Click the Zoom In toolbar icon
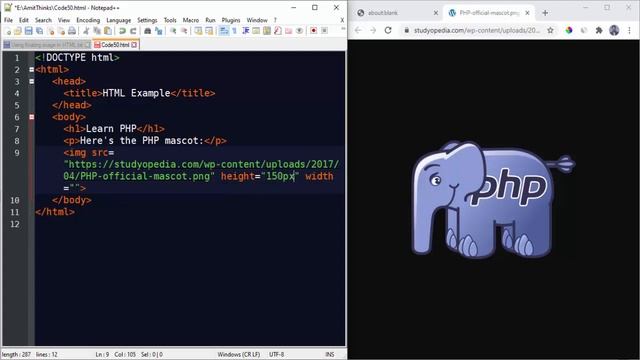This screenshot has height=360, width=640. tap(173, 31)
